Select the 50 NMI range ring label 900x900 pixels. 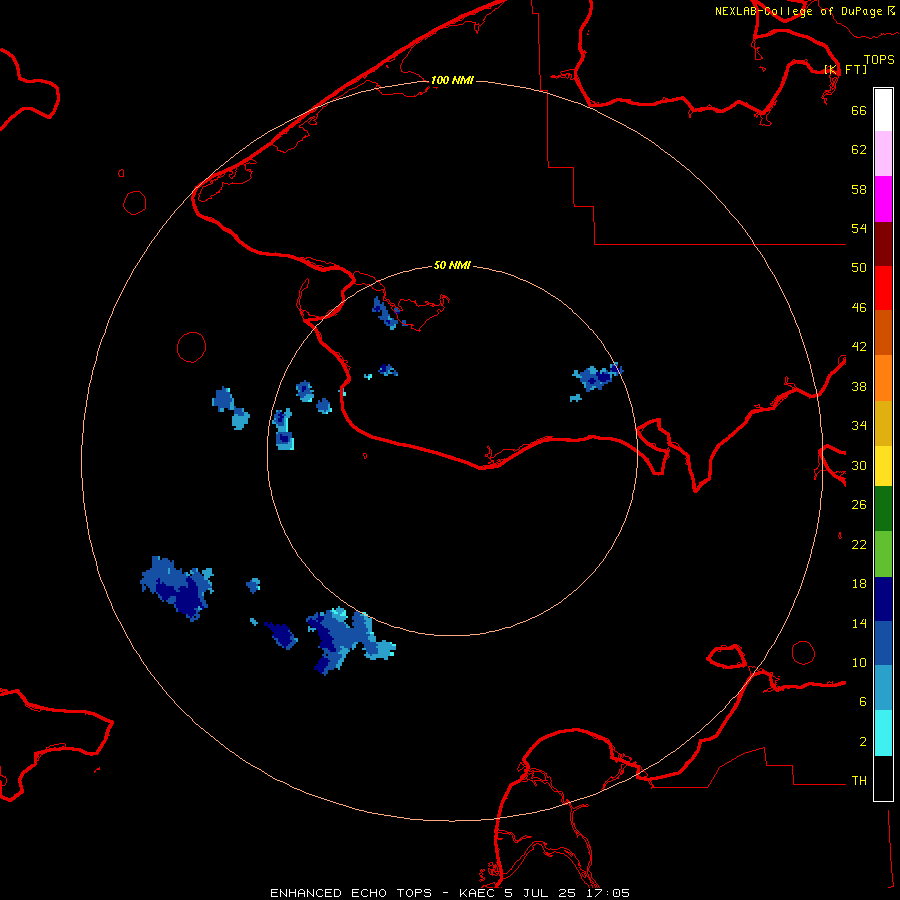tap(452, 265)
